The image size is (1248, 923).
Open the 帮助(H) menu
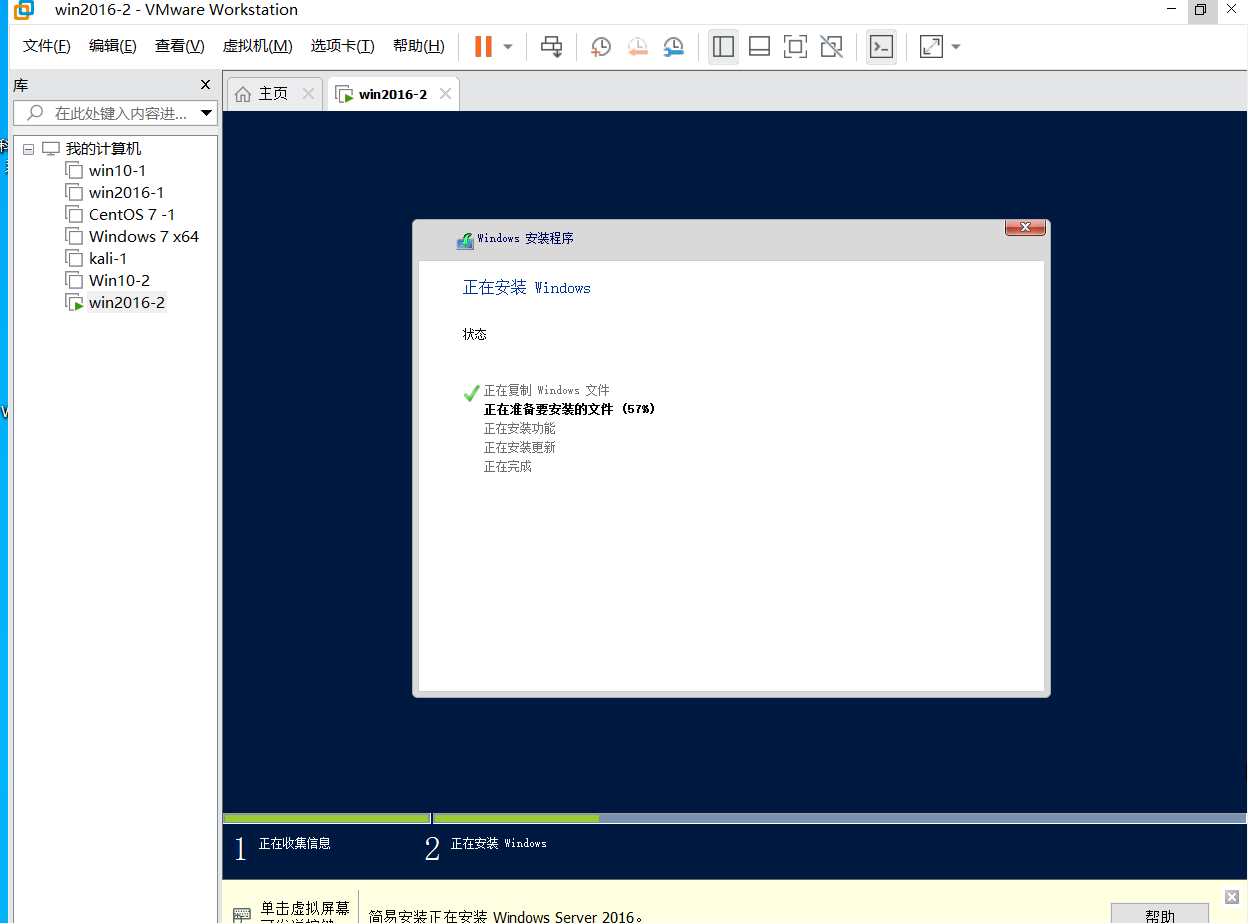coord(418,46)
